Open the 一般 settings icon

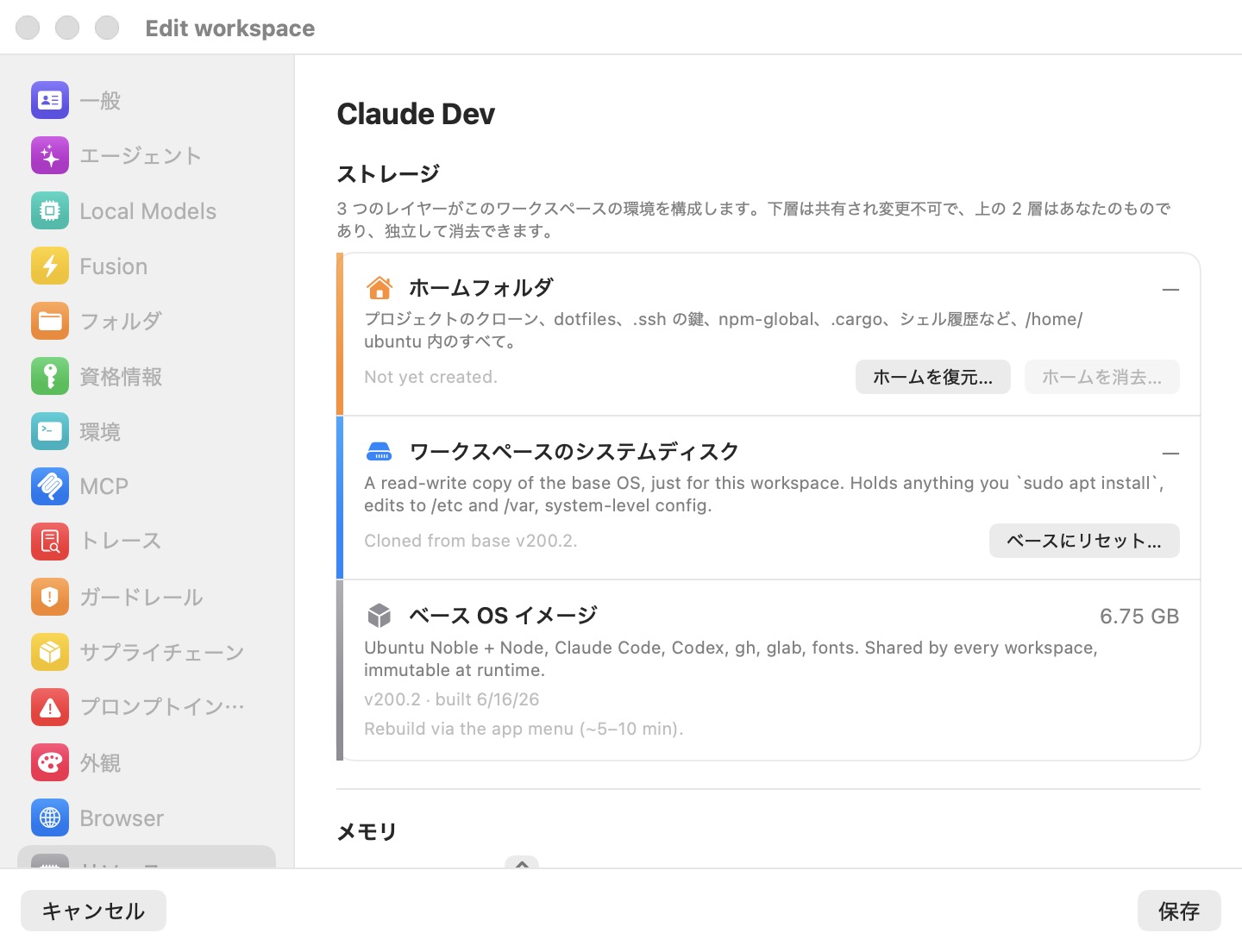[x=50, y=100]
